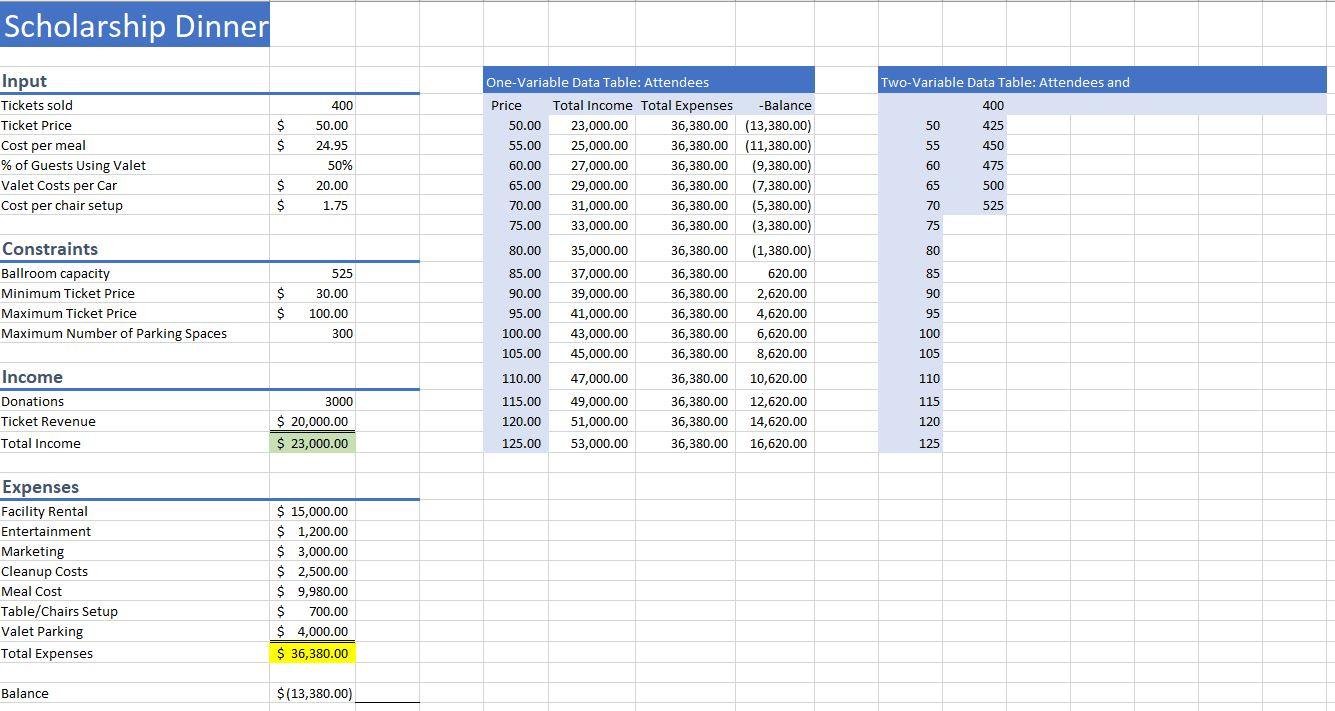Click the parking spaces value 300

coord(344,333)
